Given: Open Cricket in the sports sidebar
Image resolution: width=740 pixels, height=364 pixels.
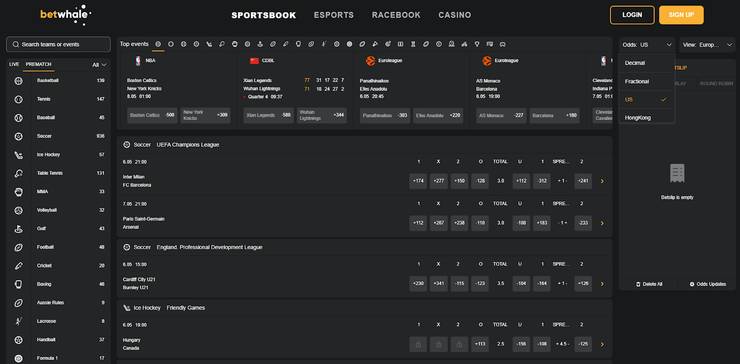Looking at the screenshot, I should (x=59, y=266).
